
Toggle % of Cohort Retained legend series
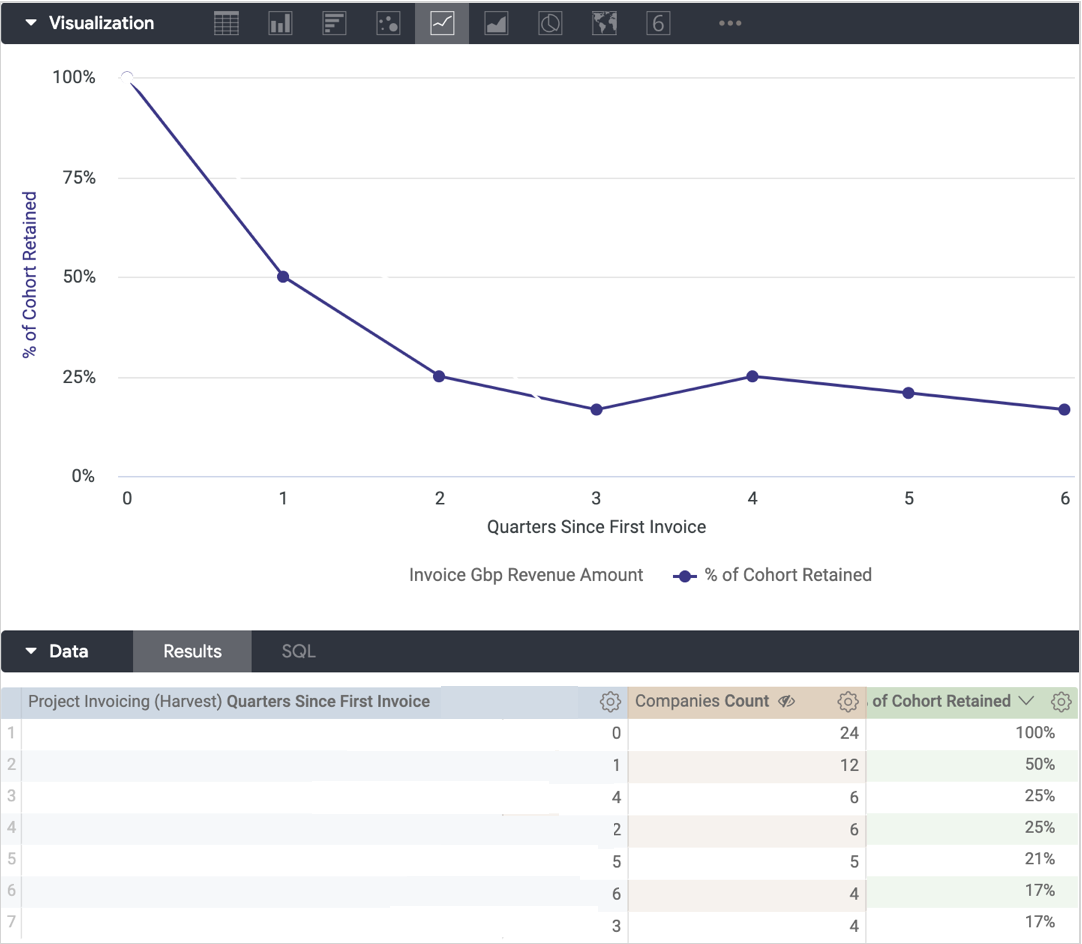(773, 575)
